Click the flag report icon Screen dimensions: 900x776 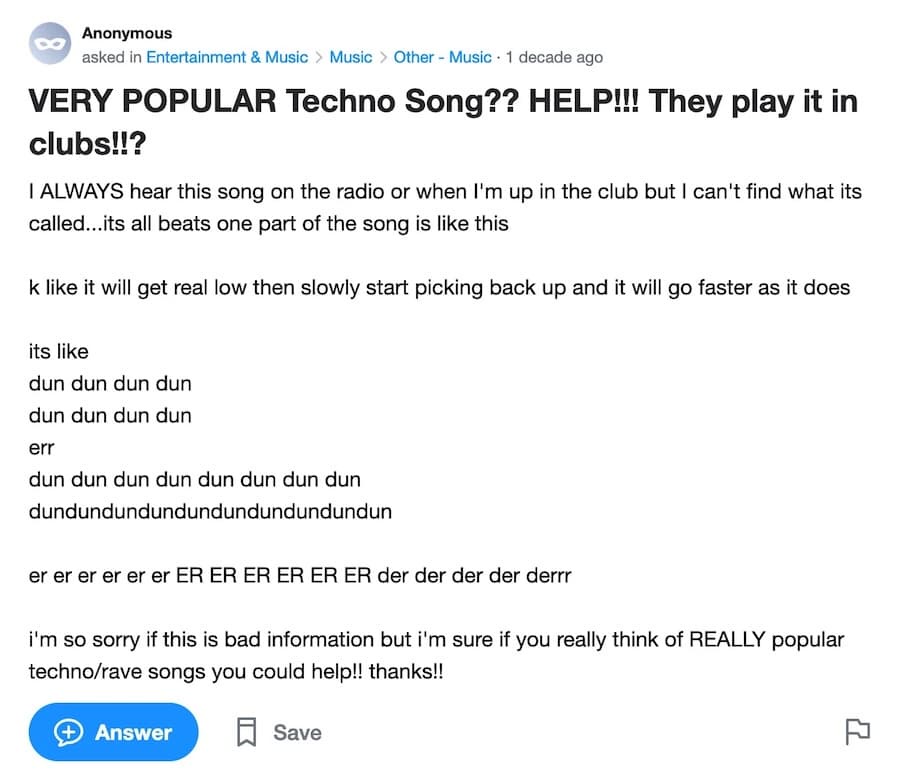[x=858, y=732]
